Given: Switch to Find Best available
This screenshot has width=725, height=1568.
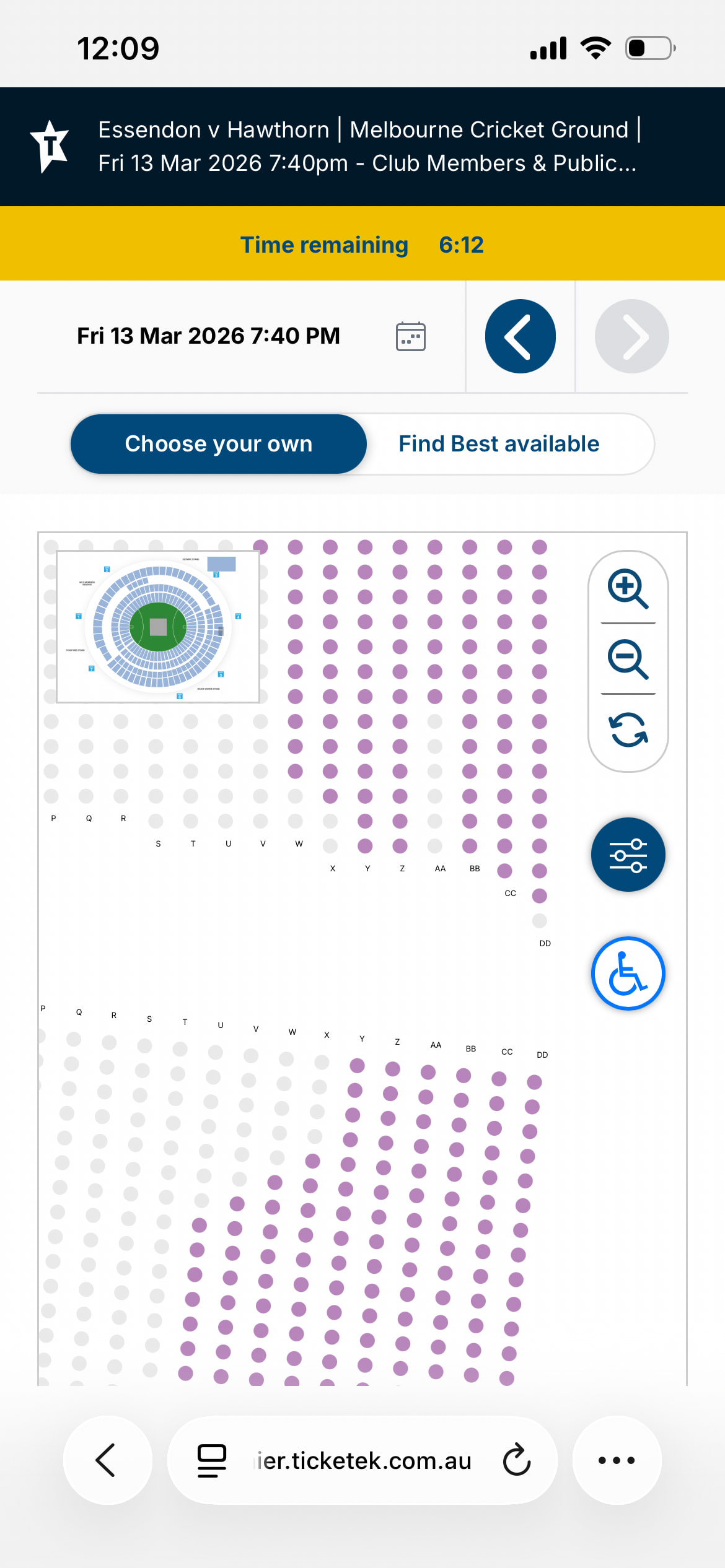Looking at the screenshot, I should (x=499, y=444).
